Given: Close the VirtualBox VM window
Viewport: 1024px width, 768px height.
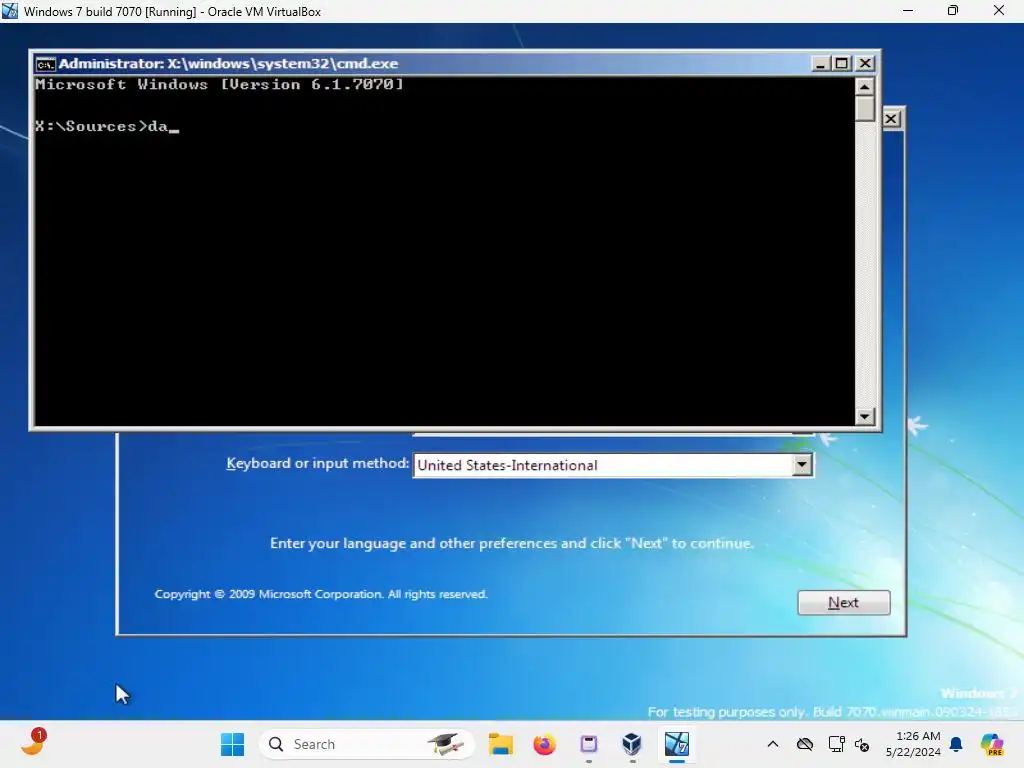Looking at the screenshot, I should pyautogui.click(x=999, y=11).
